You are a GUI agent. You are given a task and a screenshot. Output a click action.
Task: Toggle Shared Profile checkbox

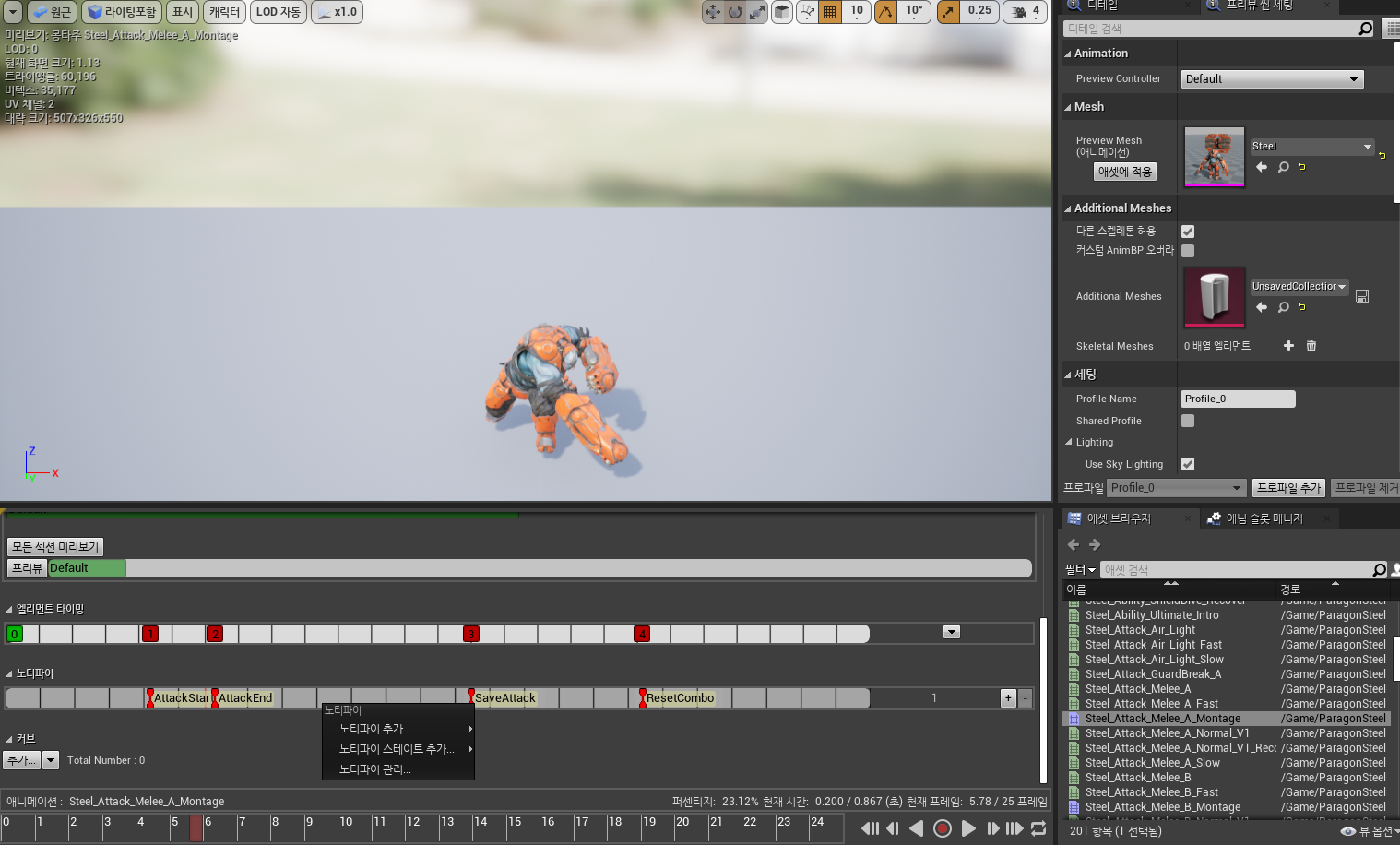[1188, 421]
